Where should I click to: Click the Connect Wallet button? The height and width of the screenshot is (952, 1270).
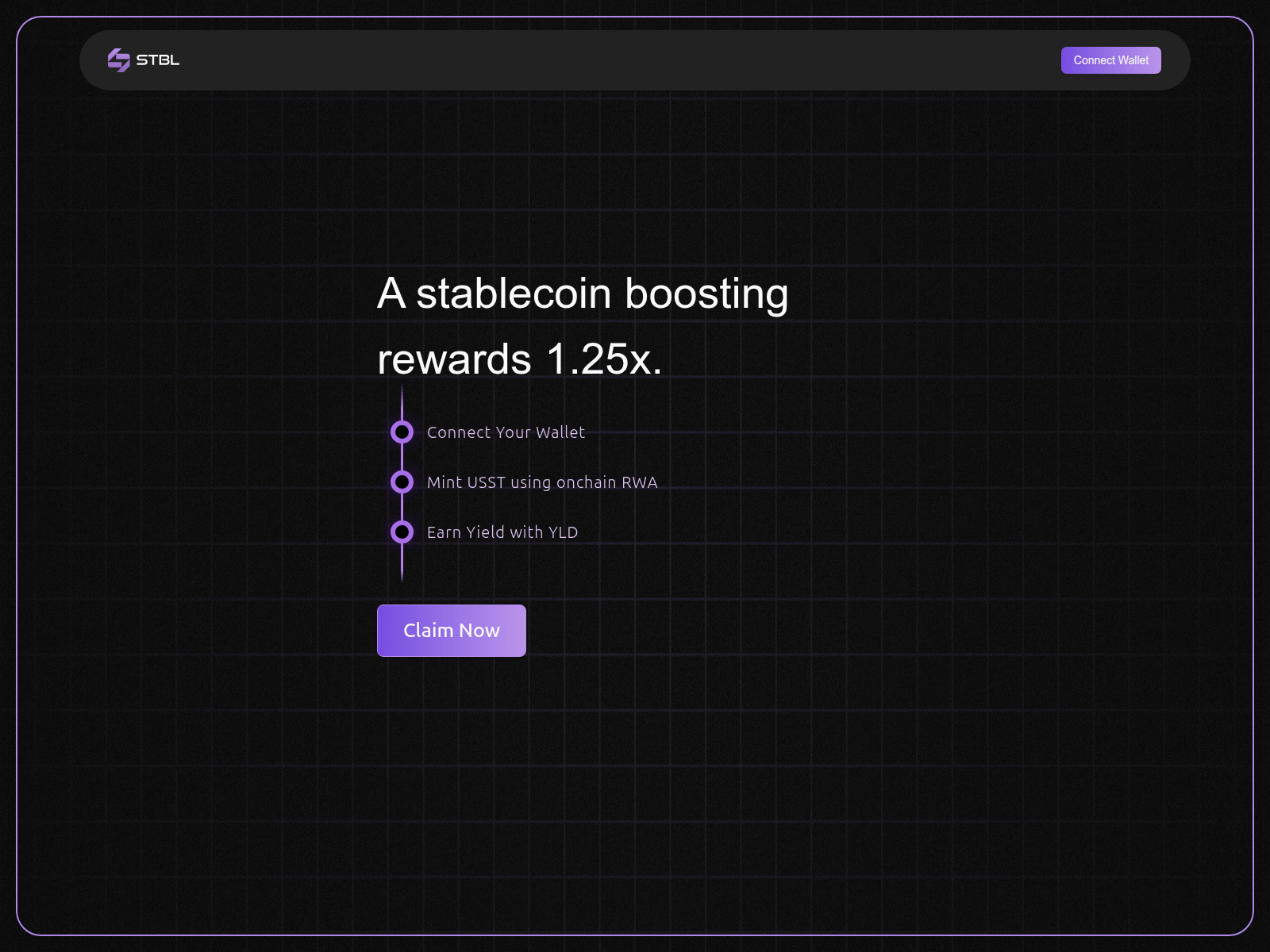pyautogui.click(x=1110, y=59)
